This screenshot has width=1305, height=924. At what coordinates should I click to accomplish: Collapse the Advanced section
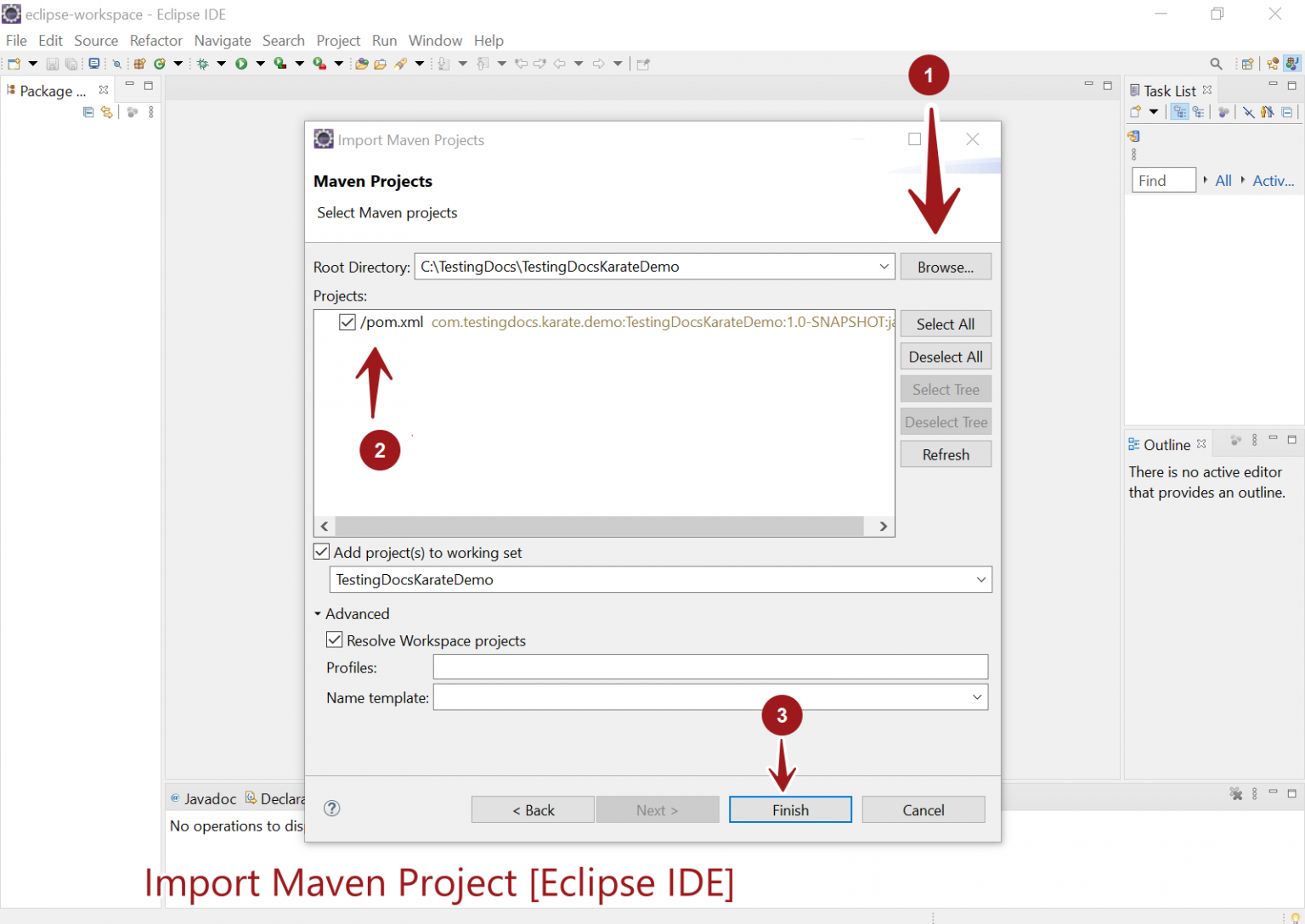(x=318, y=613)
